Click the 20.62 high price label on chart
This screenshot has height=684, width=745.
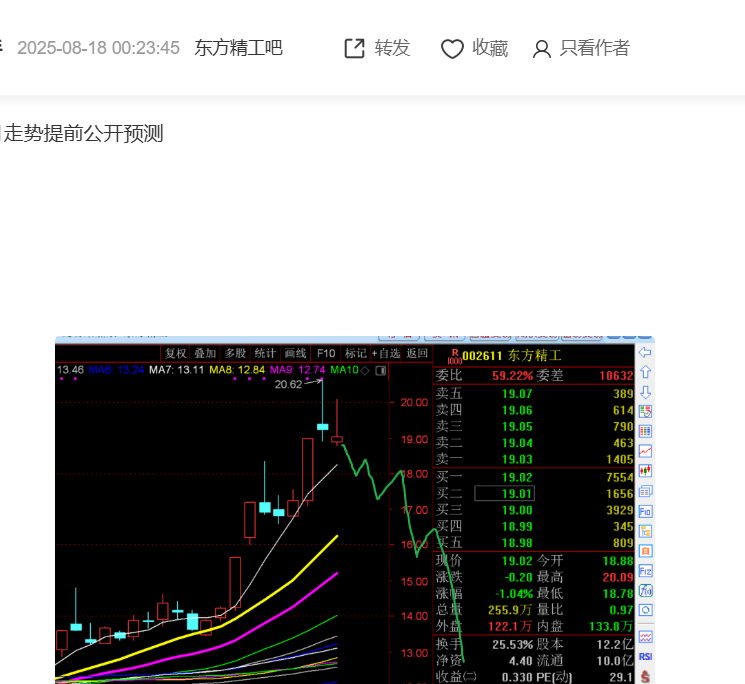pyautogui.click(x=288, y=384)
